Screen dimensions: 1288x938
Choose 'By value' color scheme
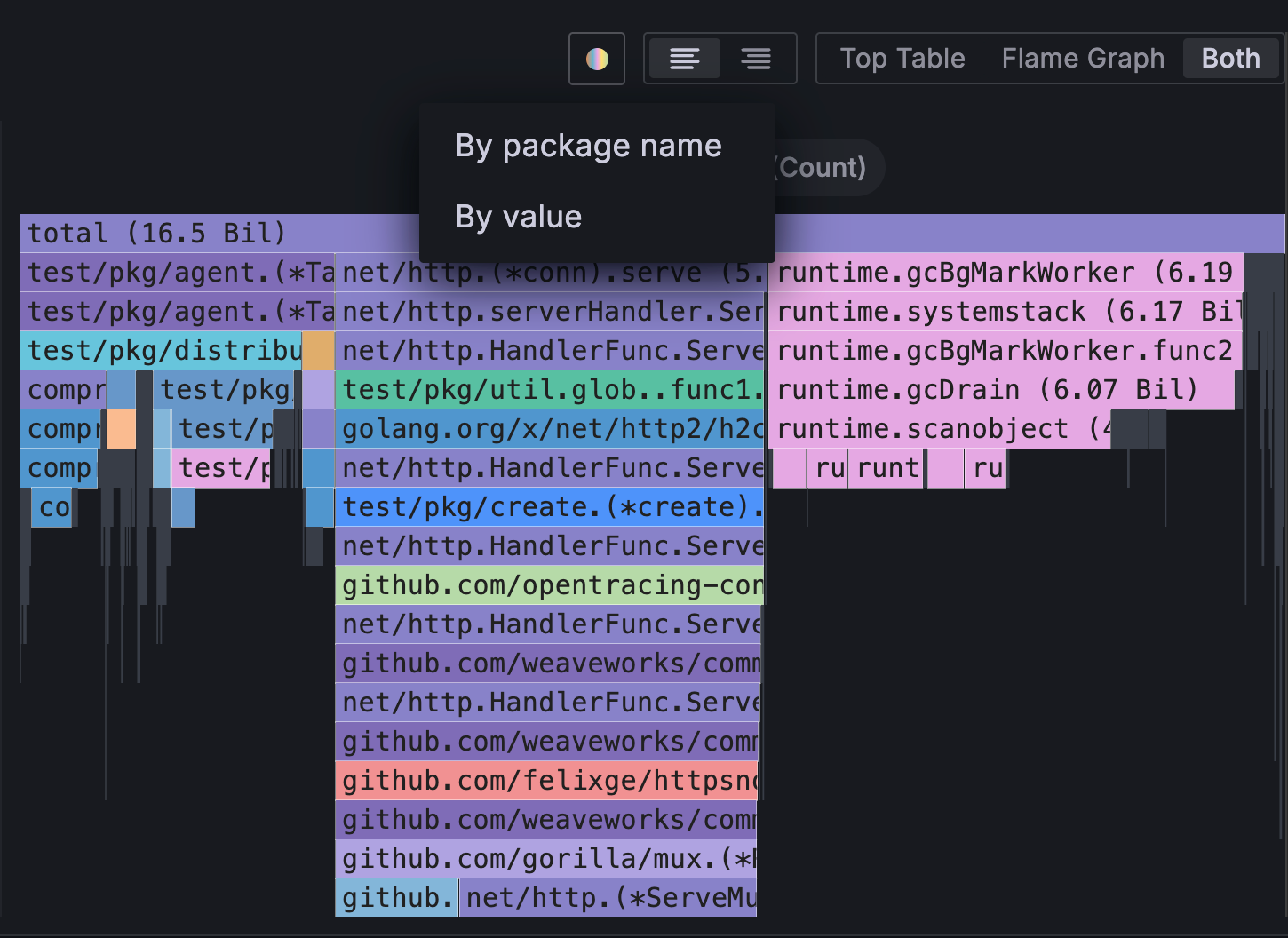519,217
